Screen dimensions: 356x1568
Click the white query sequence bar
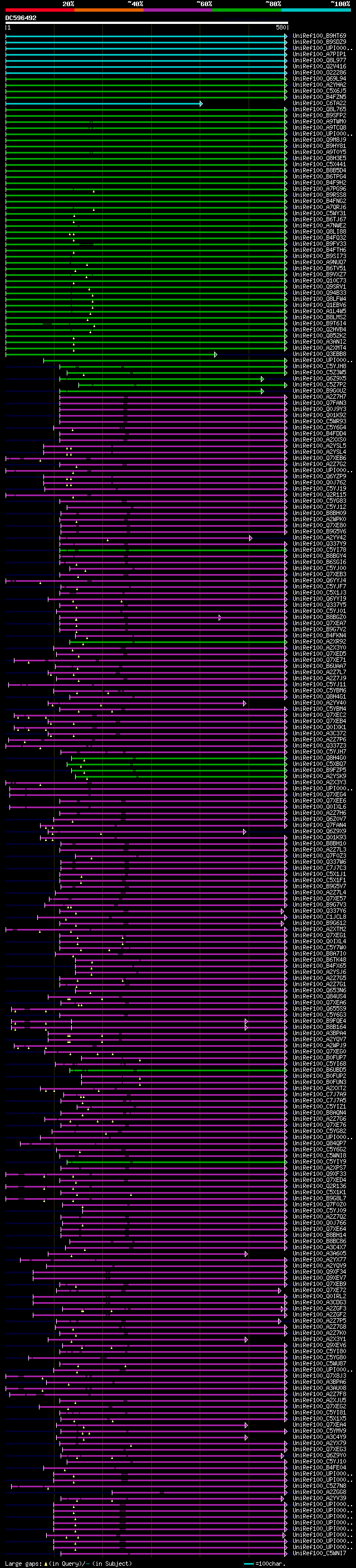pos(147,23)
